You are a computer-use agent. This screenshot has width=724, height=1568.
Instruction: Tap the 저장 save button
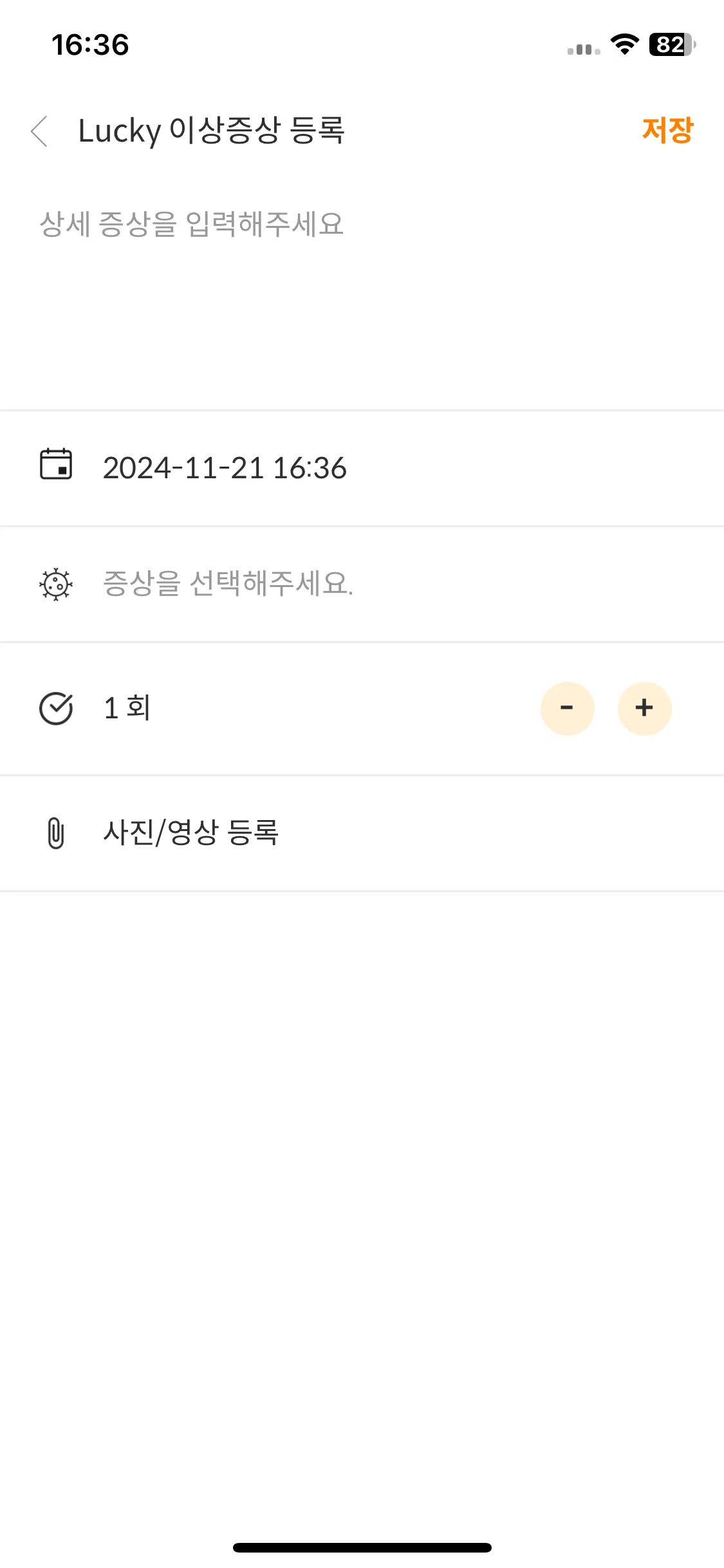click(x=667, y=131)
